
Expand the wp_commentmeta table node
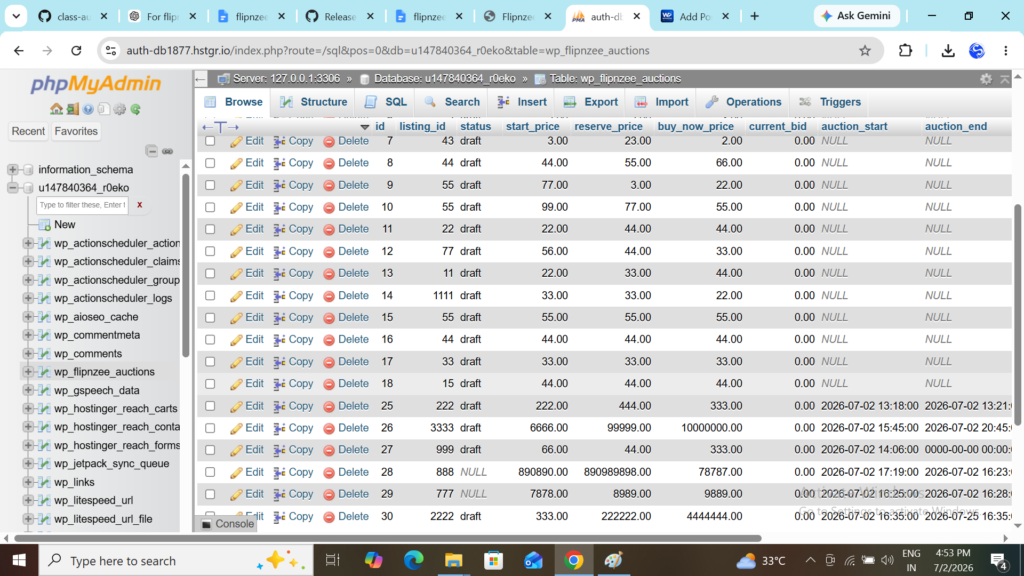click(28, 335)
